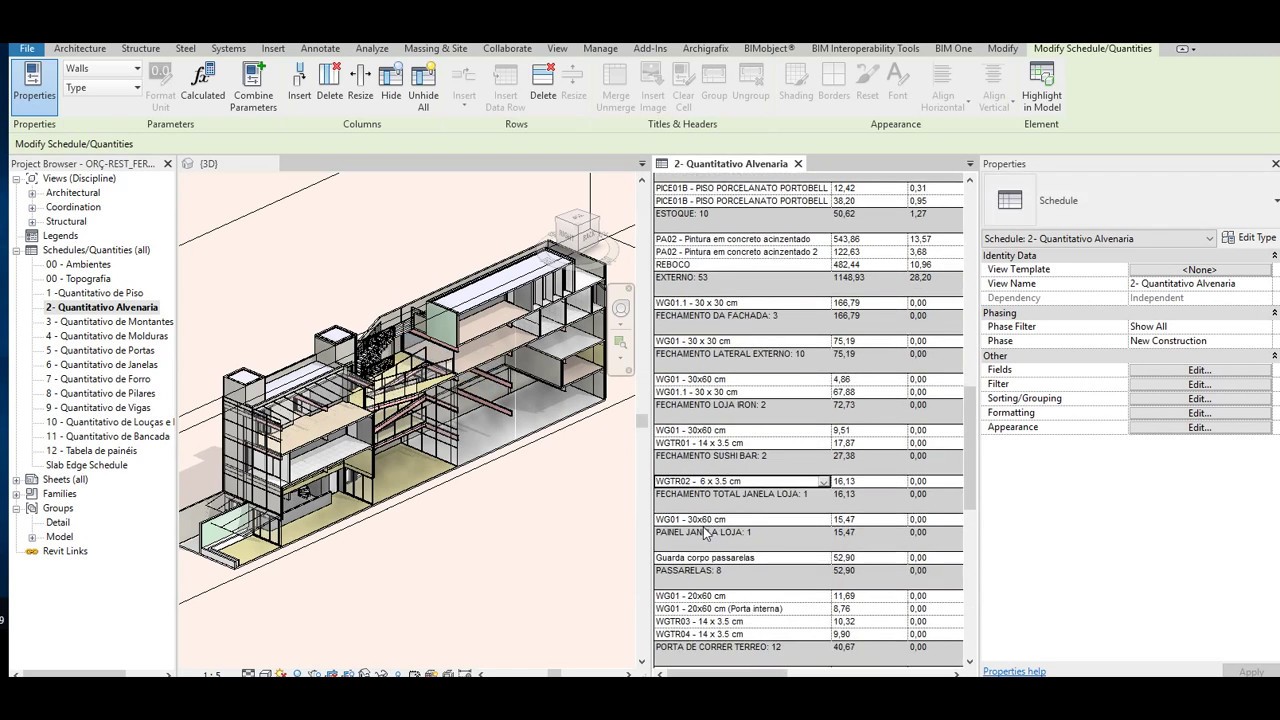Open Align Vertical options
The width and height of the screenshot is (1280, 720).
[x=993, y=87]
